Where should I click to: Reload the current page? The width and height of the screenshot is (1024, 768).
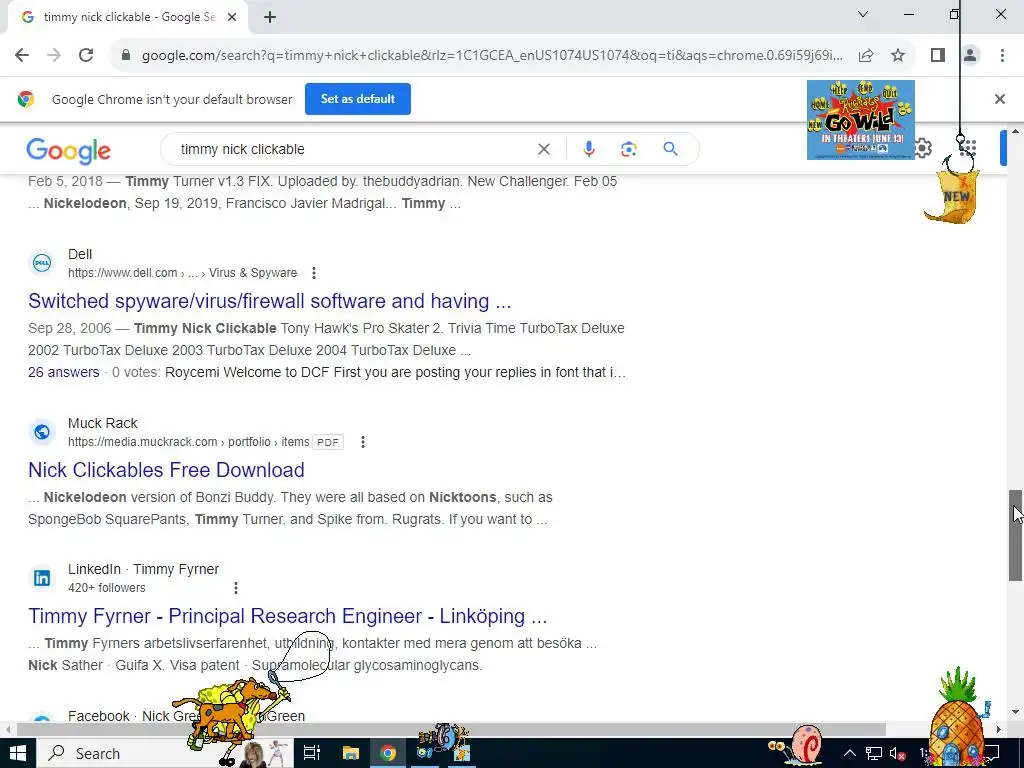[x=86, y=56]
